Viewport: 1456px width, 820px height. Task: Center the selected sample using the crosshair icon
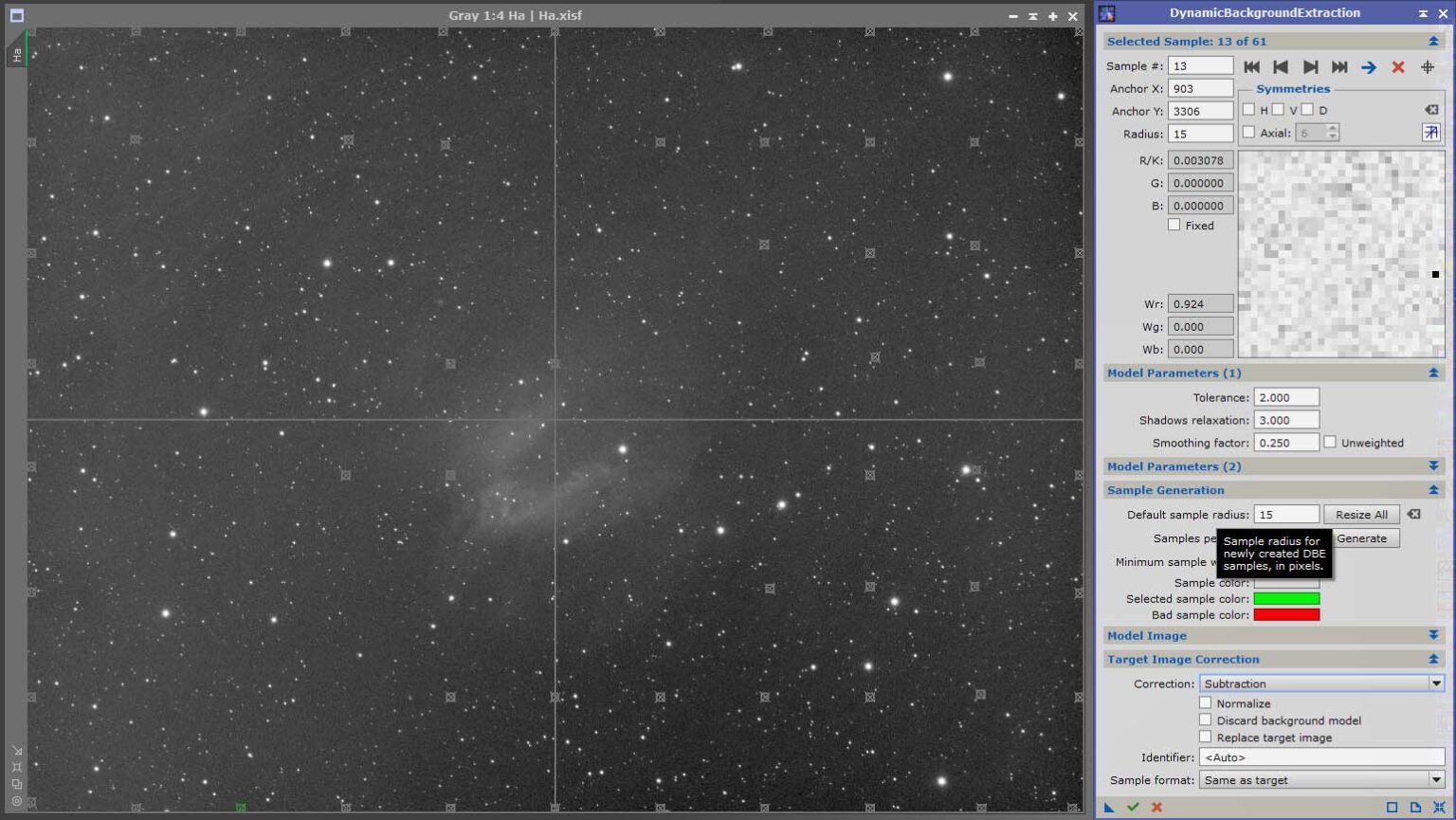click(1427, 66)
